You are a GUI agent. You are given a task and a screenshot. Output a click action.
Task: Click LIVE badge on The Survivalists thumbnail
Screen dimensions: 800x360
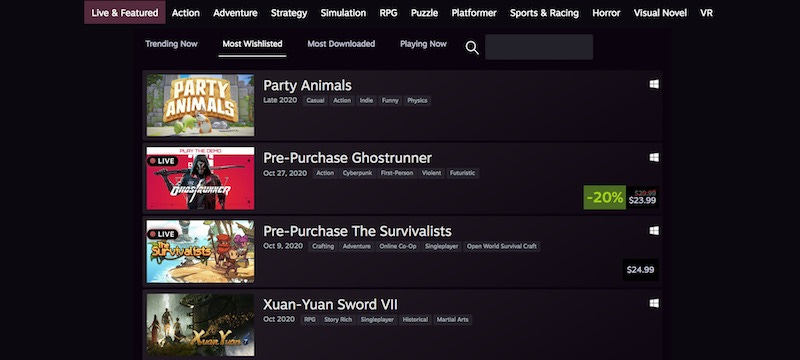(162, 235)
